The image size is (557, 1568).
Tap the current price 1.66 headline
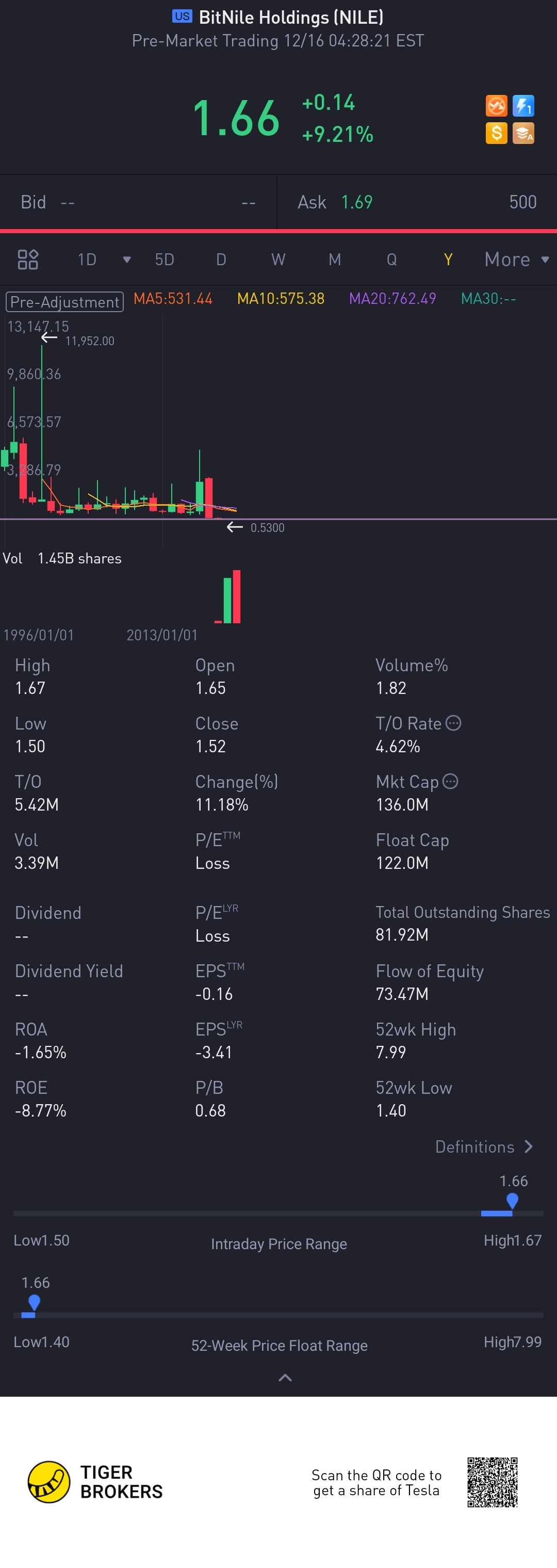[236, 118]
